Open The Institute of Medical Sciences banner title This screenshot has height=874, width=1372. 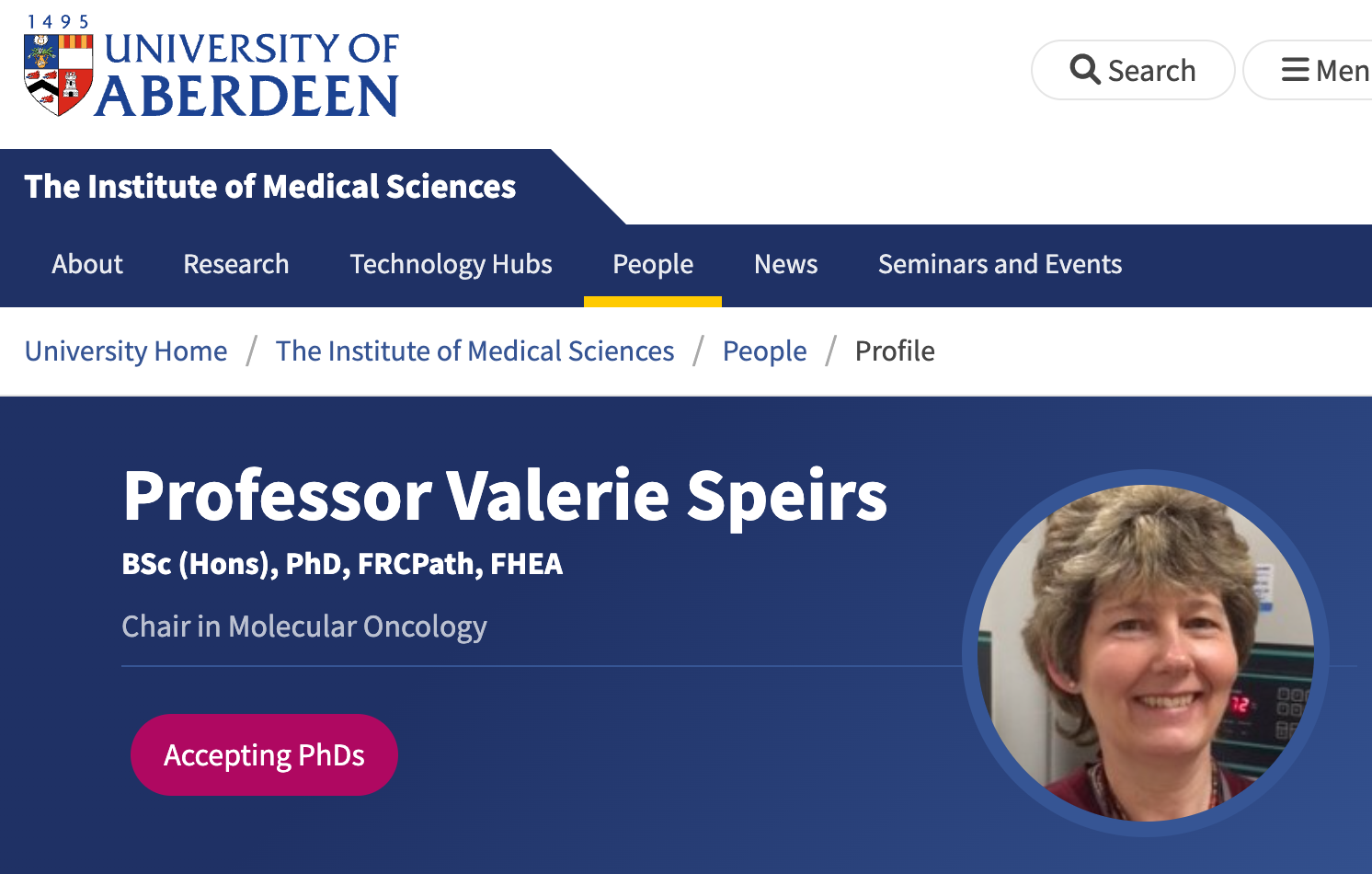[270, 187]
